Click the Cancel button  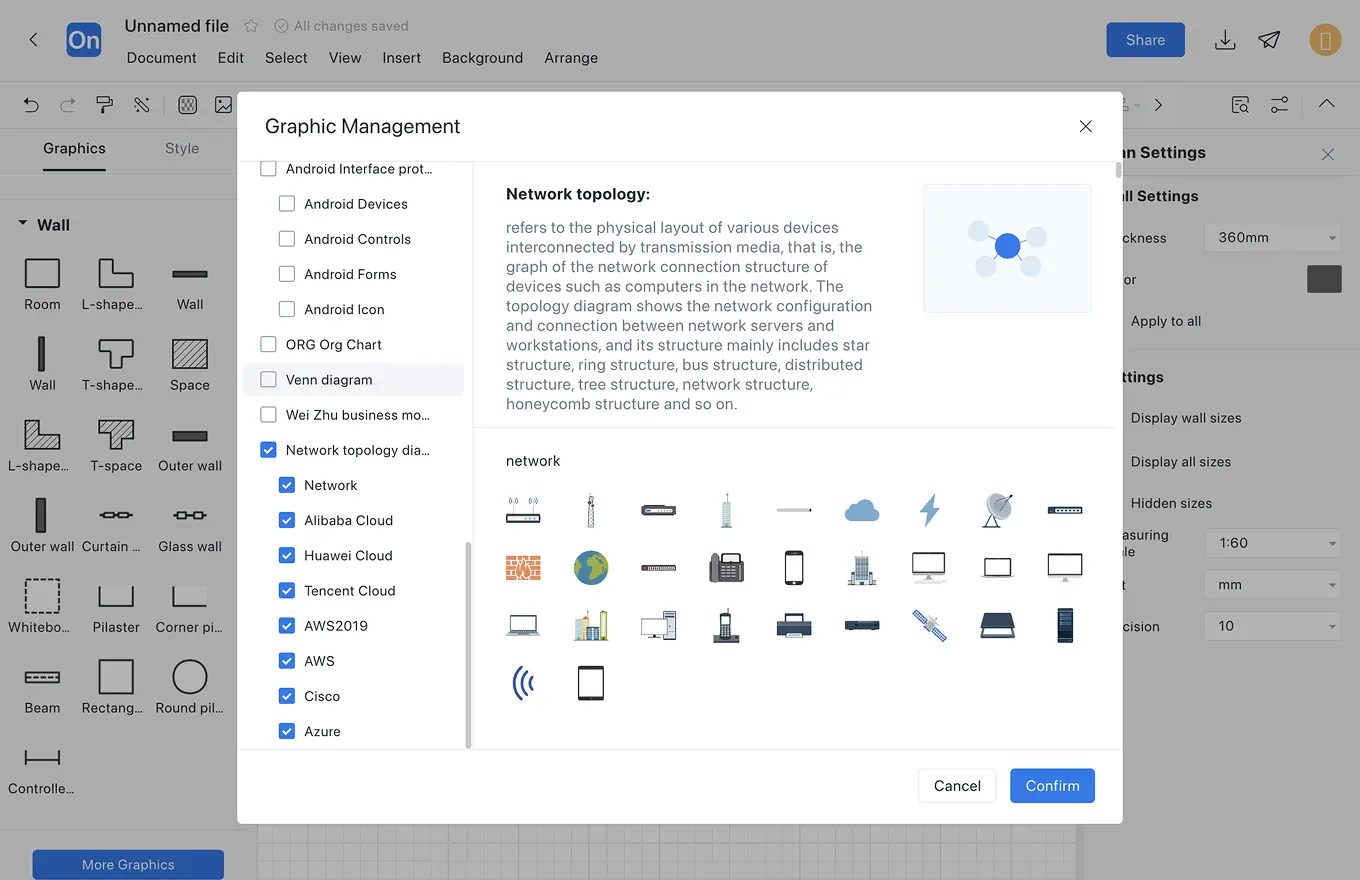click(957, 786)
